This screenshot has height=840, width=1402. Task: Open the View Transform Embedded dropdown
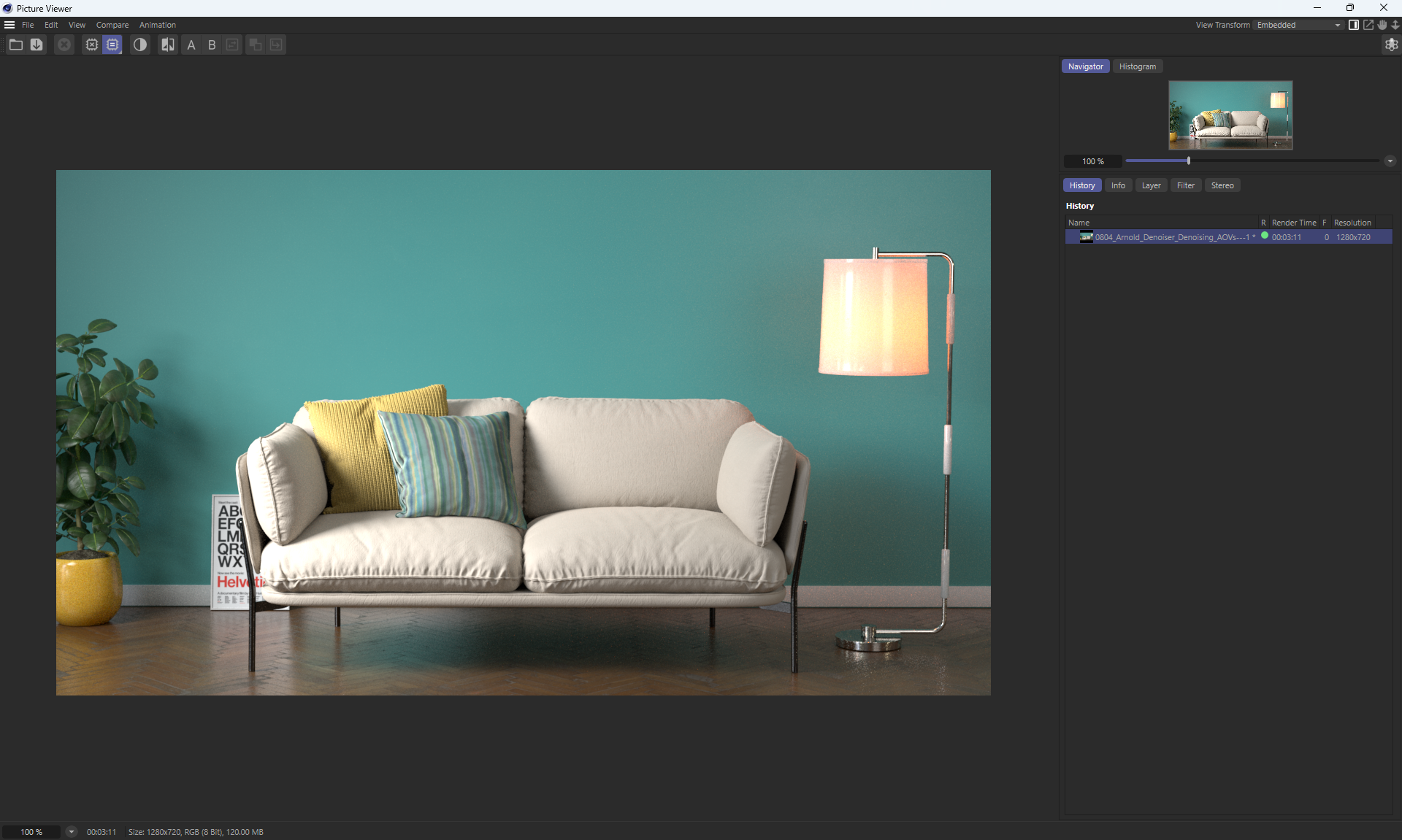tap(1298, 25)
